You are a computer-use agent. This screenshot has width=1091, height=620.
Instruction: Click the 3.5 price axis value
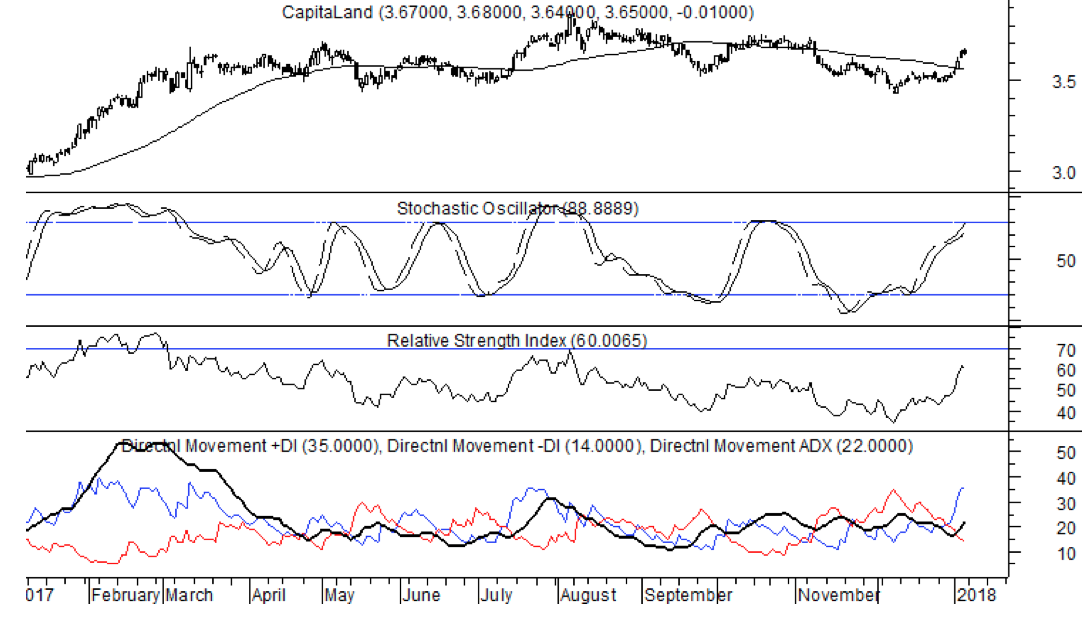(x=1064, y=82)
